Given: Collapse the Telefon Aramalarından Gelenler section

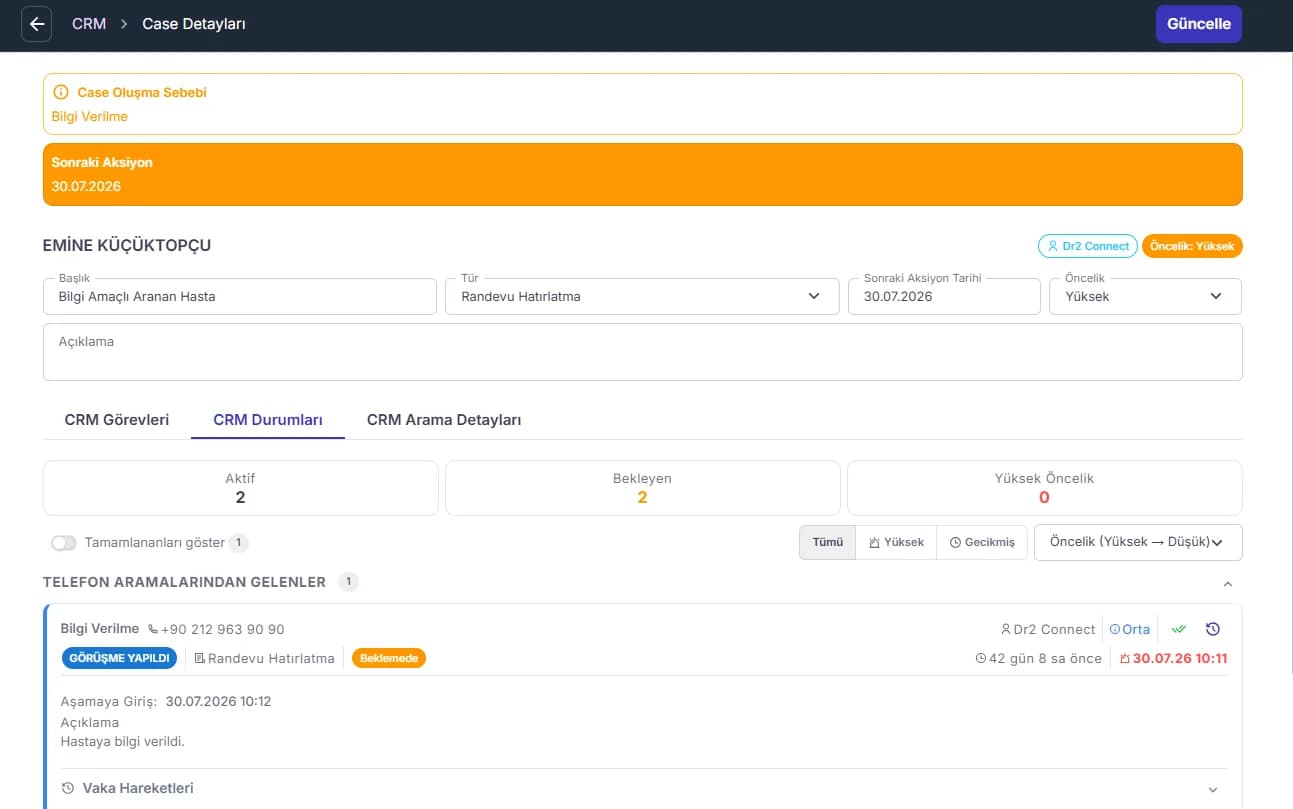Looking at the screenshot, I should click(1228, 583).
